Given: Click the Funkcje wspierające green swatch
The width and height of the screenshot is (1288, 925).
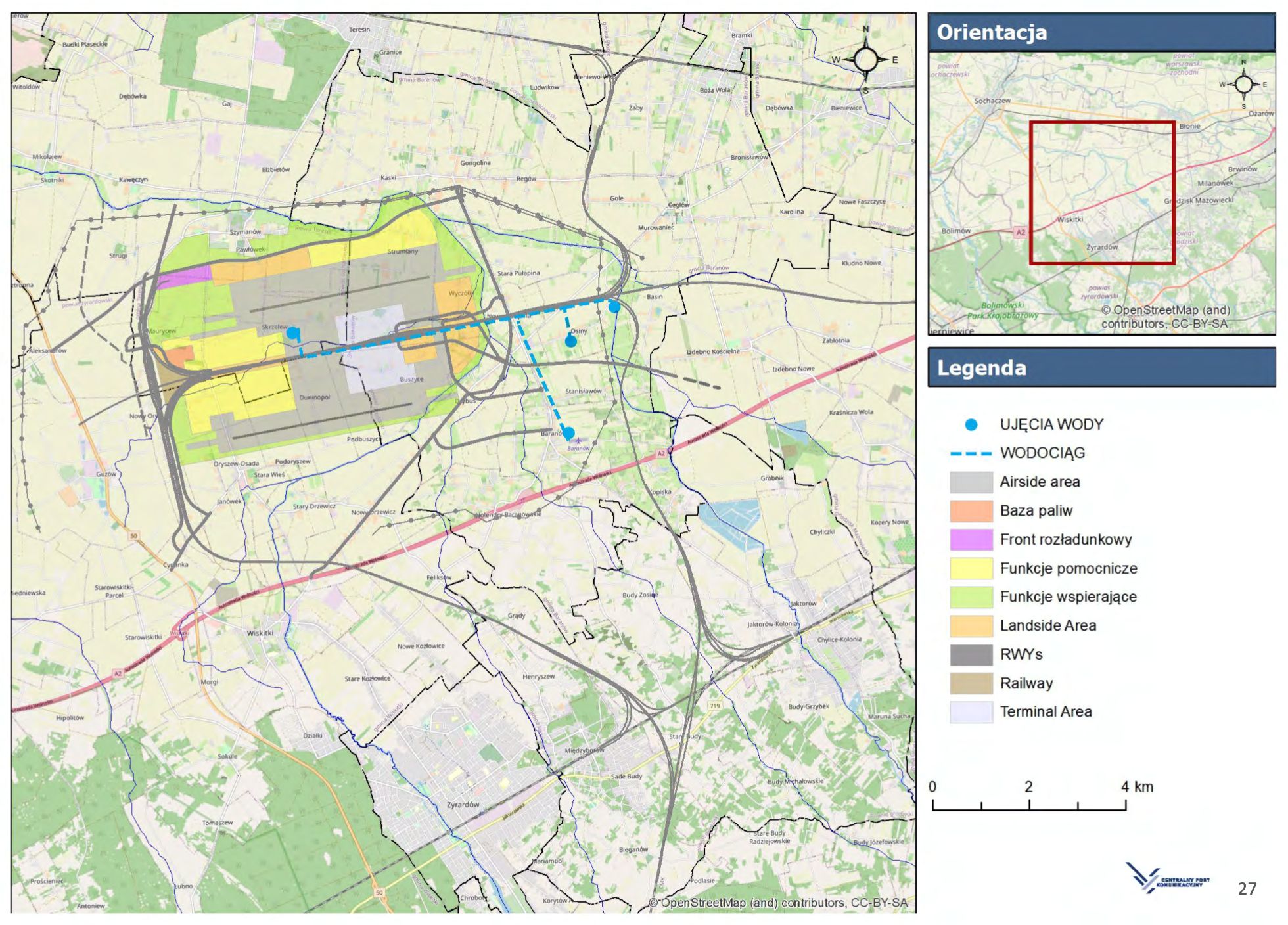Looking at the screenshot, I should (971, 597).
